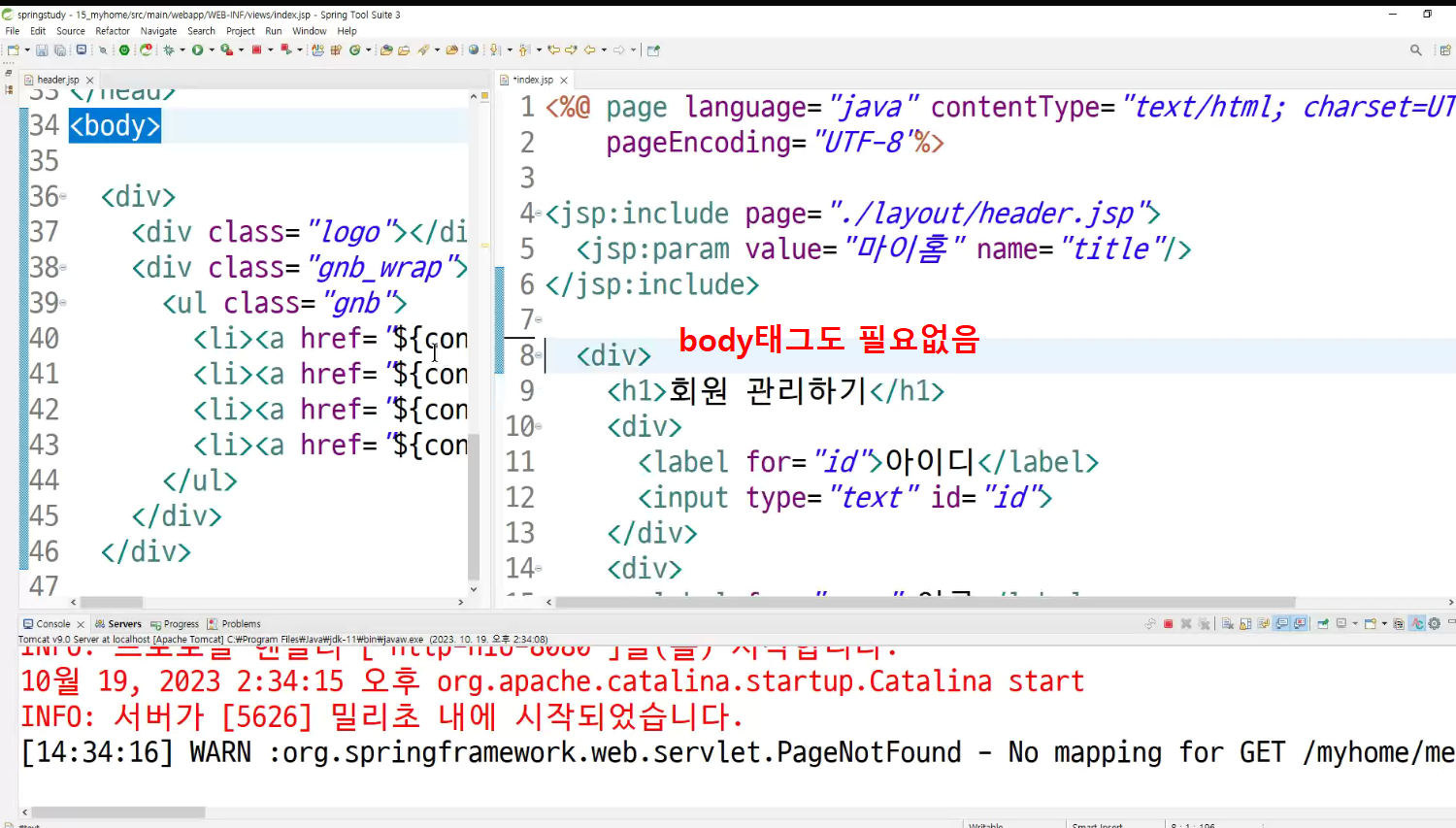
Task: Open the Source menu
Action: 71,31
